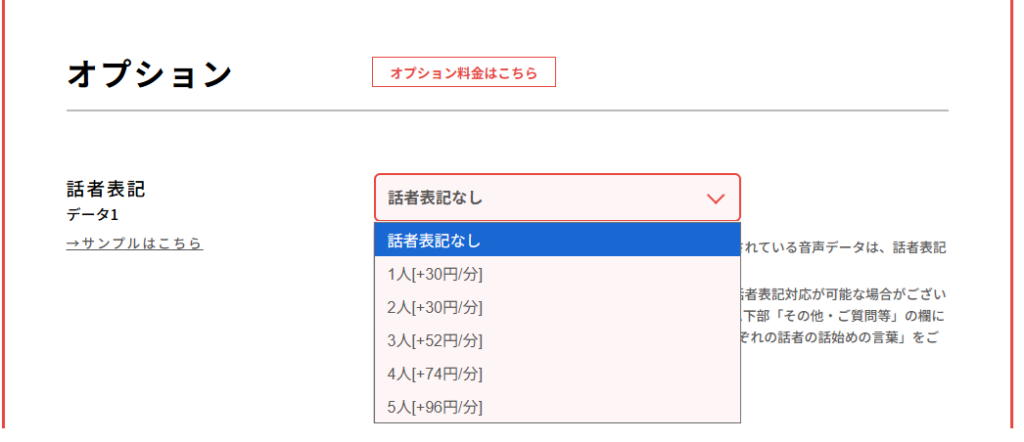Click the arrow symbol before サンプルはこちら
The height and width of the screenshot is (442, 1024).
click(74, 243)
